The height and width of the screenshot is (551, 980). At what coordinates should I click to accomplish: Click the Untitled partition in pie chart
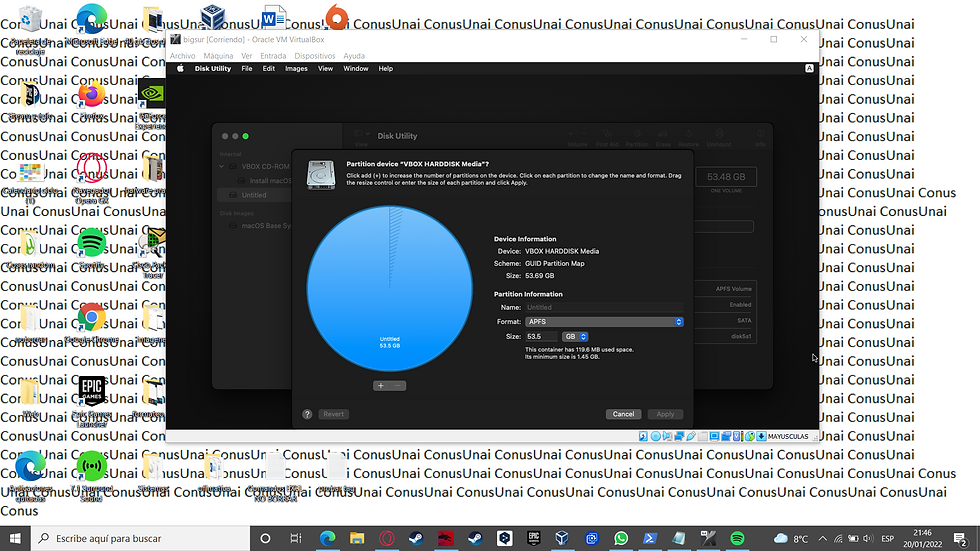click(389, 289)
